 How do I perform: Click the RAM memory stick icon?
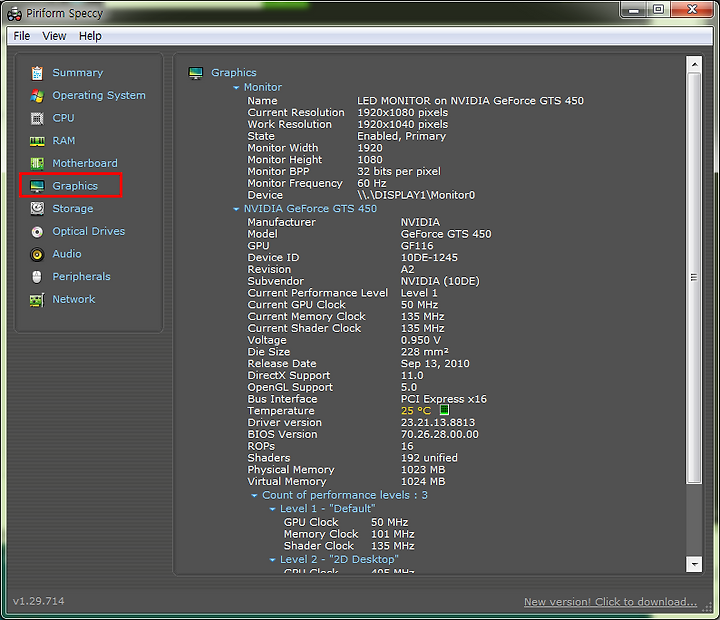37,141
